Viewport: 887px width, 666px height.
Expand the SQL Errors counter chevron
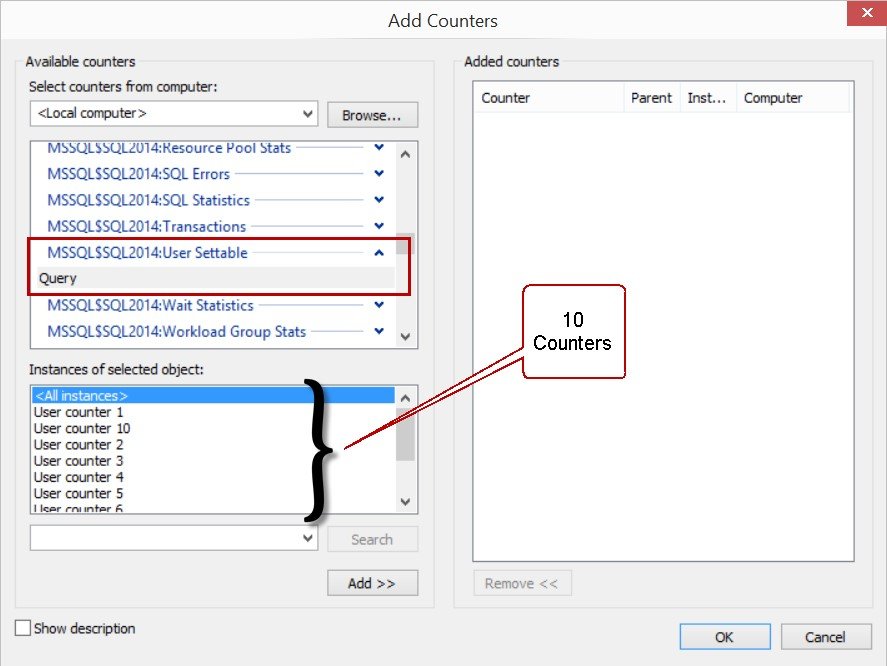379,173
